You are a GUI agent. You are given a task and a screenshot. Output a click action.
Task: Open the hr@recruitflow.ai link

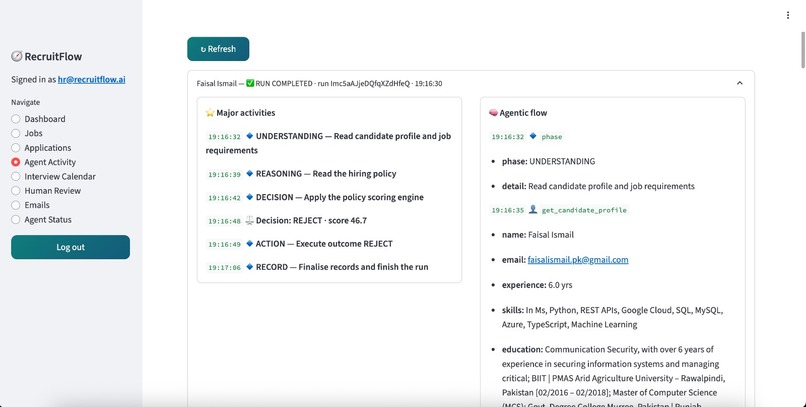[91, 79]
